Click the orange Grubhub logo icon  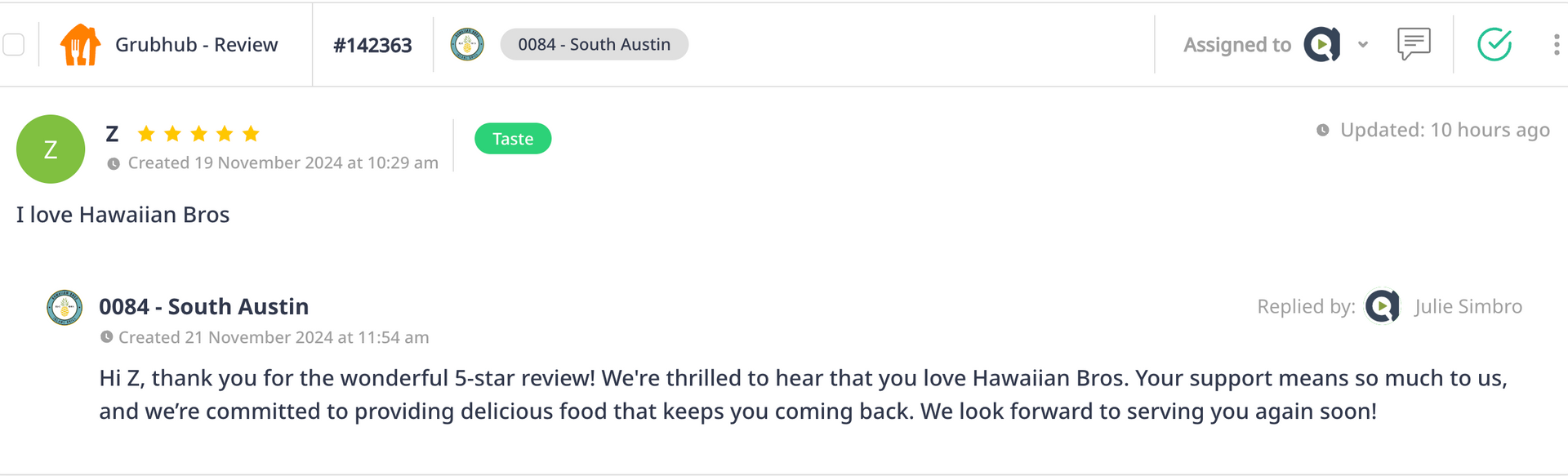pos(80,45)
